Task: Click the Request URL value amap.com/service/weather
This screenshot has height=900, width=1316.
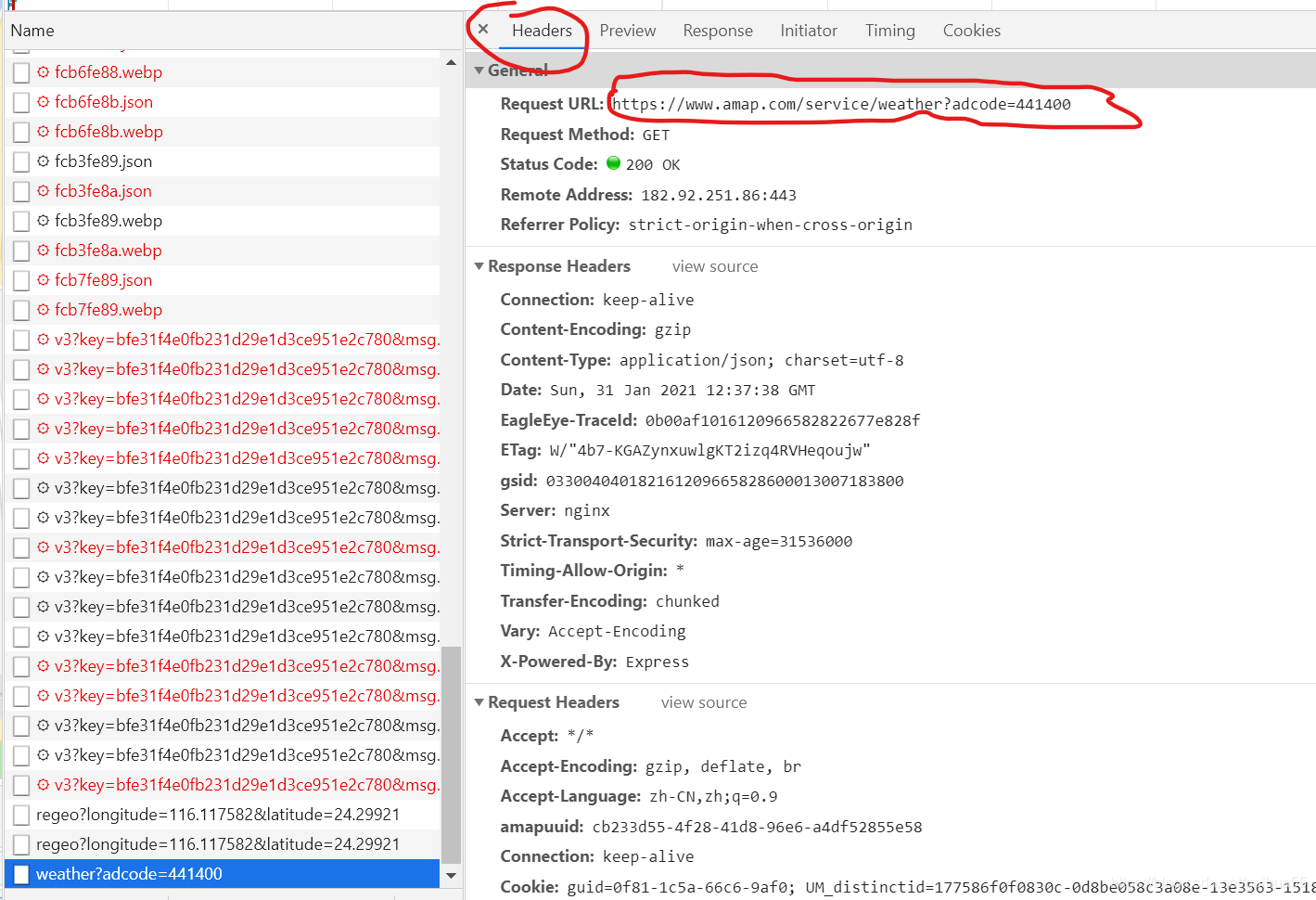Action: click(841, 104)
